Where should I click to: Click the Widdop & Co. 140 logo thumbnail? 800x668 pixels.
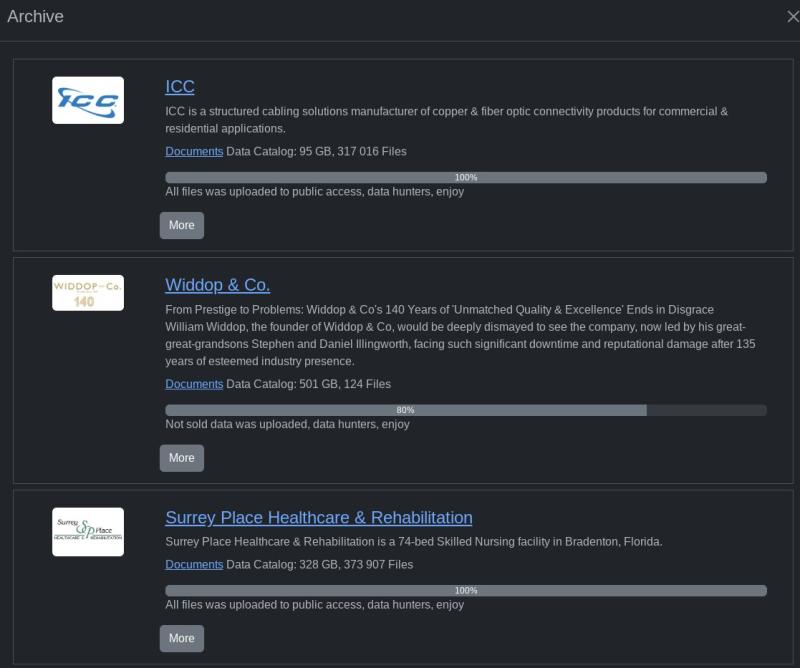(x=88, y=293)
